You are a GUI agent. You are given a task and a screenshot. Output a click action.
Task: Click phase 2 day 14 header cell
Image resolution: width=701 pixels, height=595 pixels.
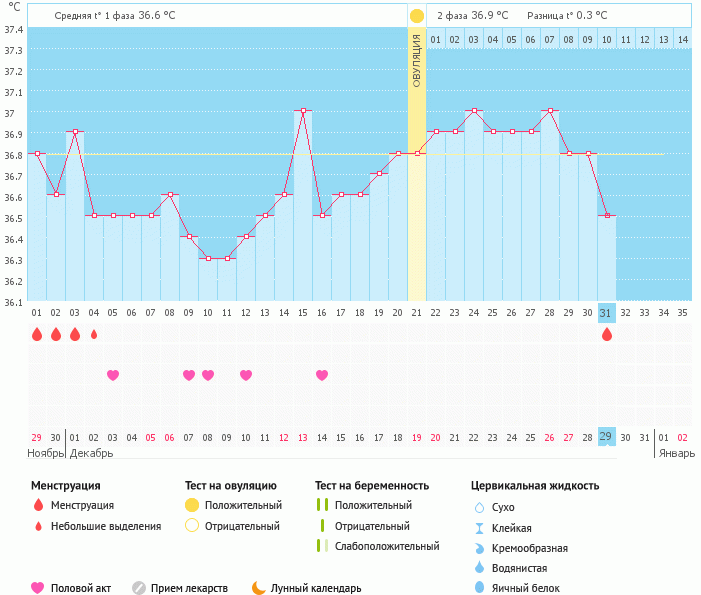[x=682, y=39]
